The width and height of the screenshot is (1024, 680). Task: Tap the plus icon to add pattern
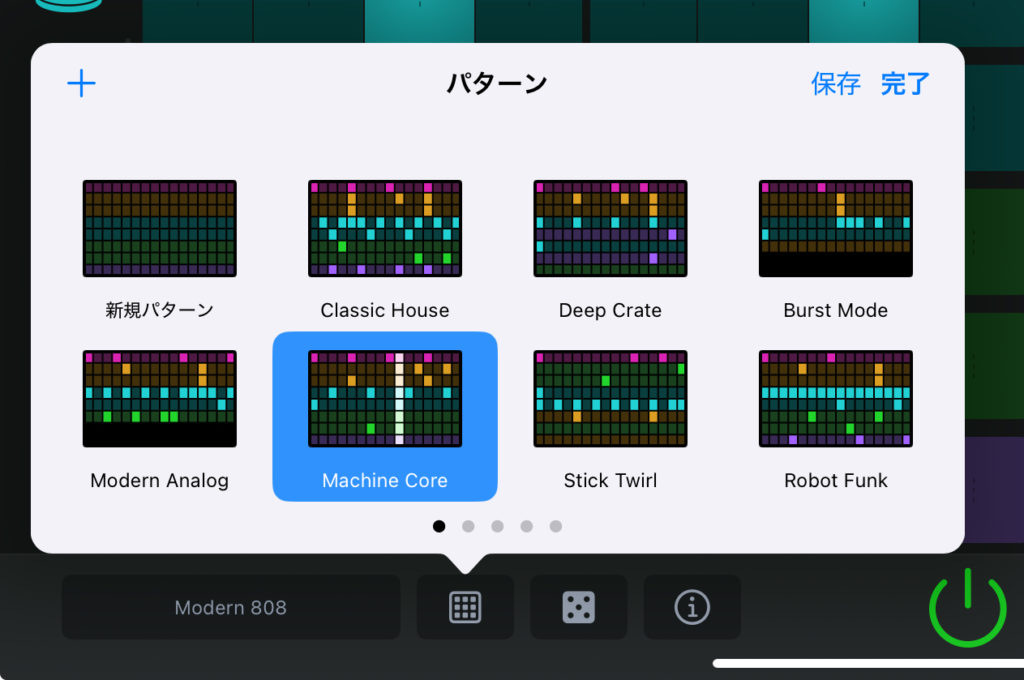coord(81,83)
